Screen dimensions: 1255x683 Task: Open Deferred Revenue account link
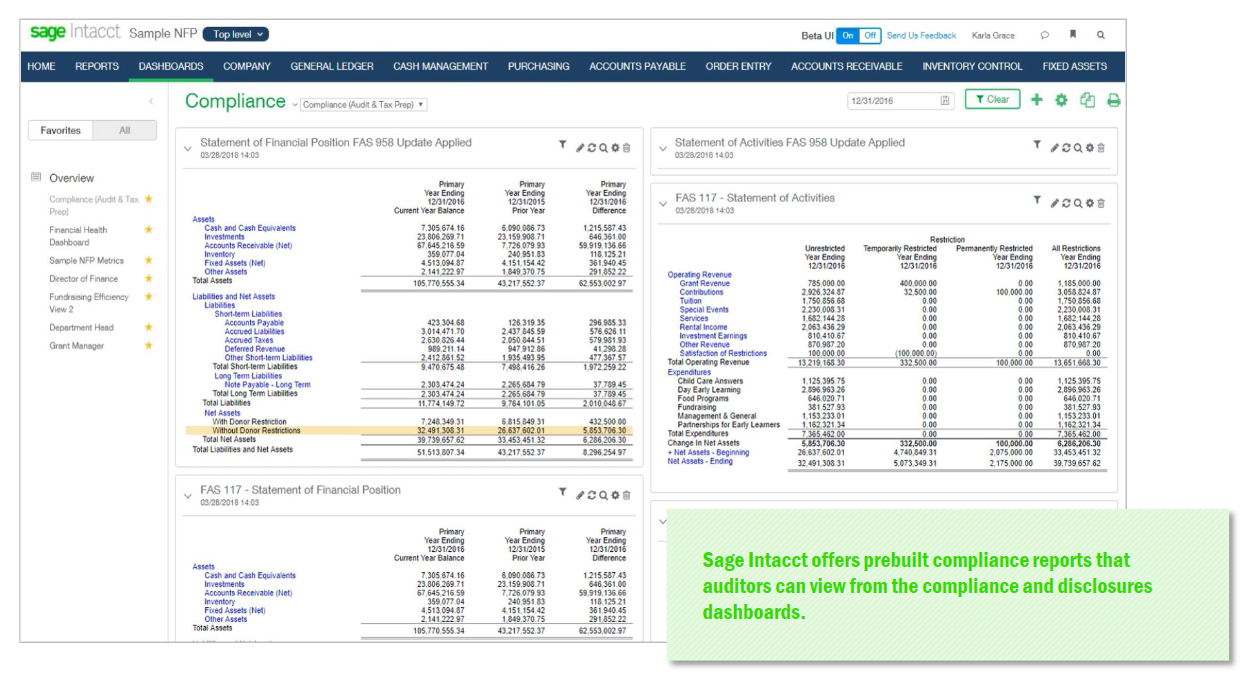pos(255,349)
